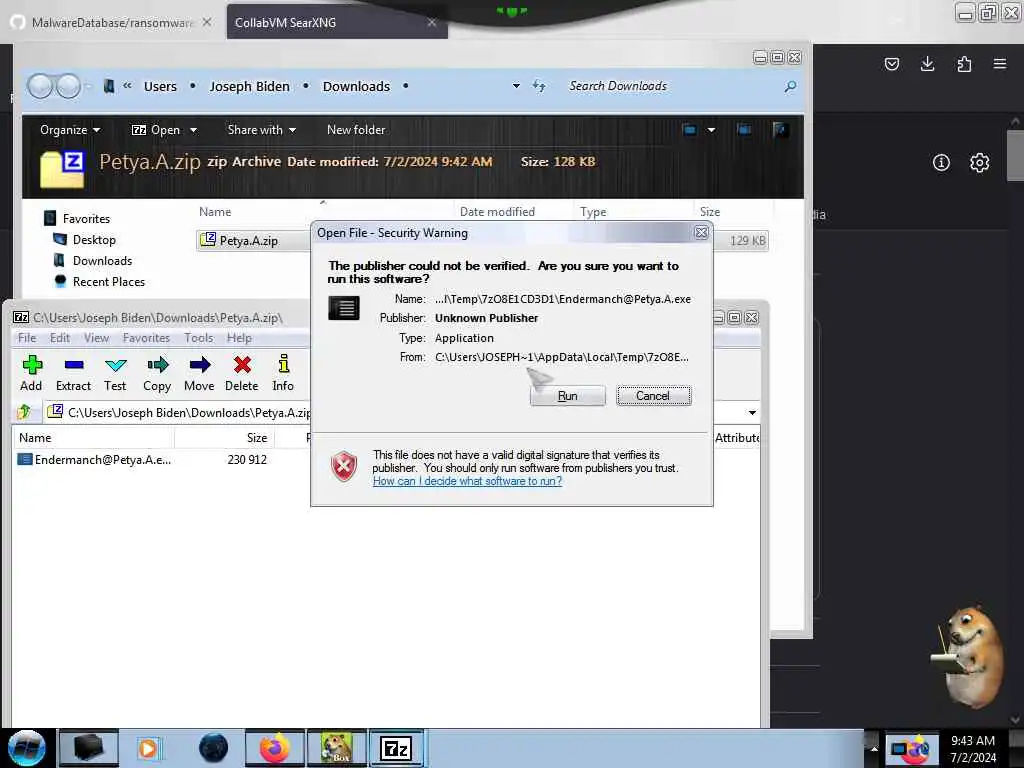The width and height of the screenshot is (1024, 768).
Task: Click New folder in Explorer toolbar
Action: click(356, 130)
